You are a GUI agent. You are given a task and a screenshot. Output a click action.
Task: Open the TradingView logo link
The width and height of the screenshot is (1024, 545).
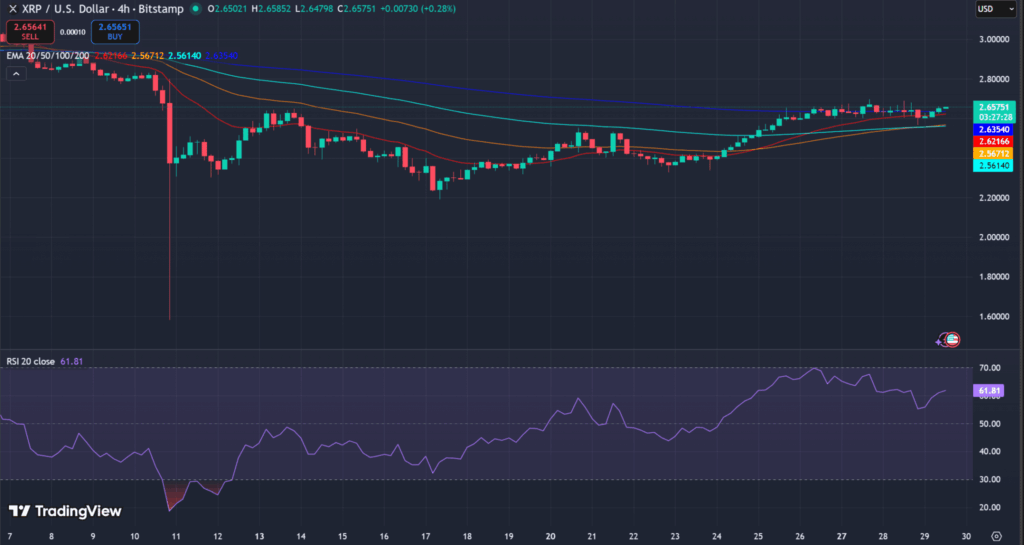(65, 511)
